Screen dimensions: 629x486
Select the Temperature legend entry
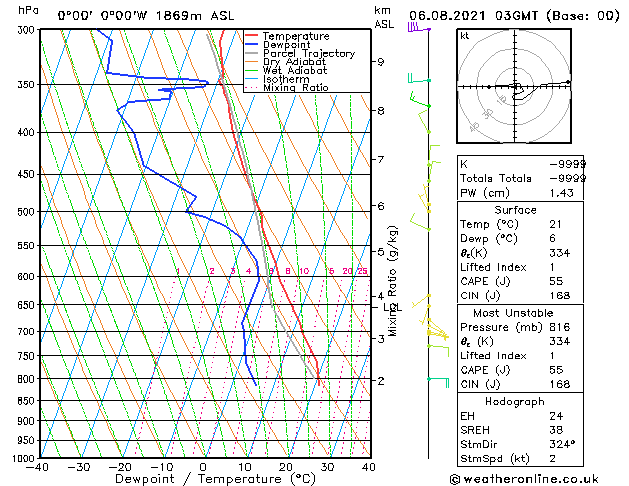pyautogui.click(x=295, y=36)
